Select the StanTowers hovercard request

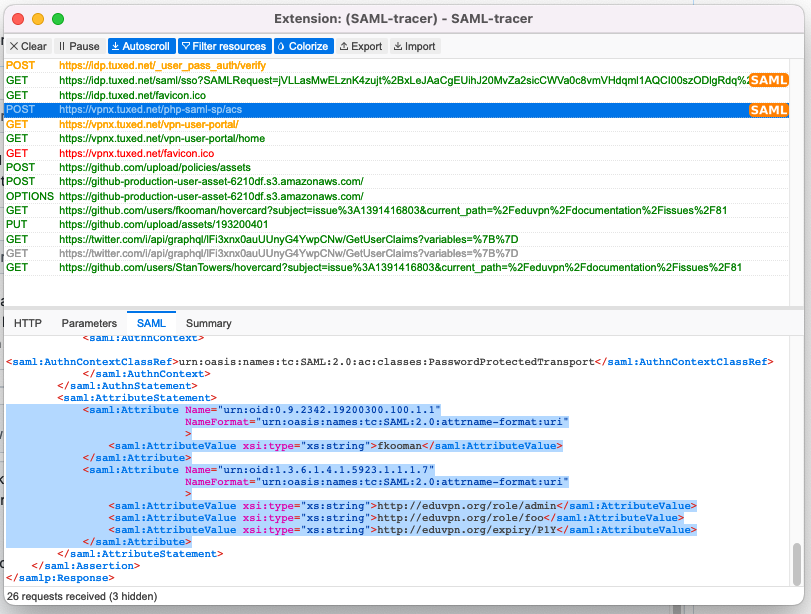click(x=300, y=267)
